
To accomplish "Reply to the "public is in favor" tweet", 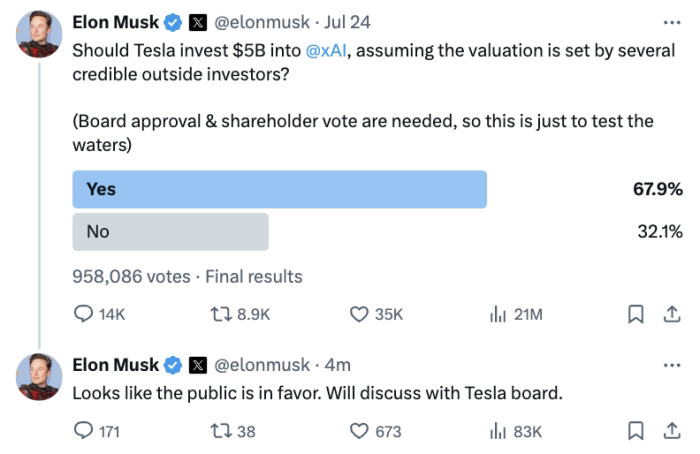I will click(x=84, y=431).
